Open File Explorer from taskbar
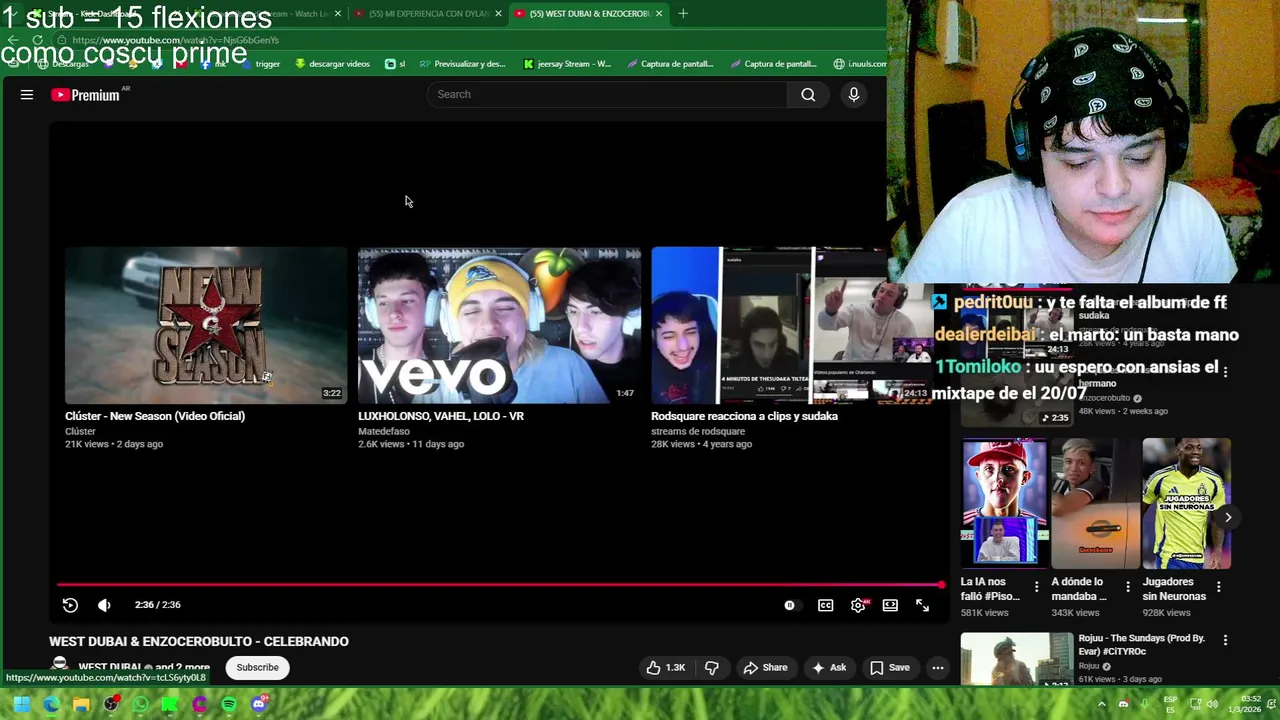This screenshot has height=720, width=1280. [81, 704]
